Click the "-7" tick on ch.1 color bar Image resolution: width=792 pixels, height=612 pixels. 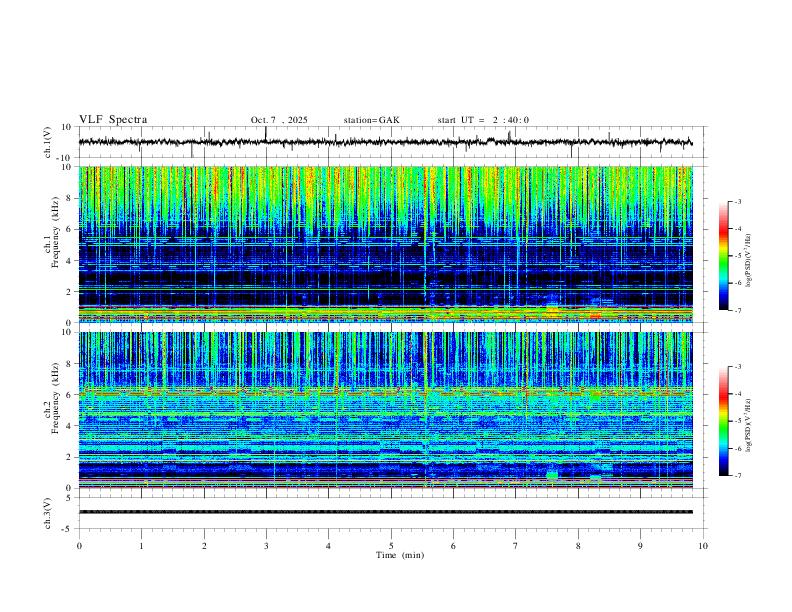pyautogui.click(x=738, y=310)
